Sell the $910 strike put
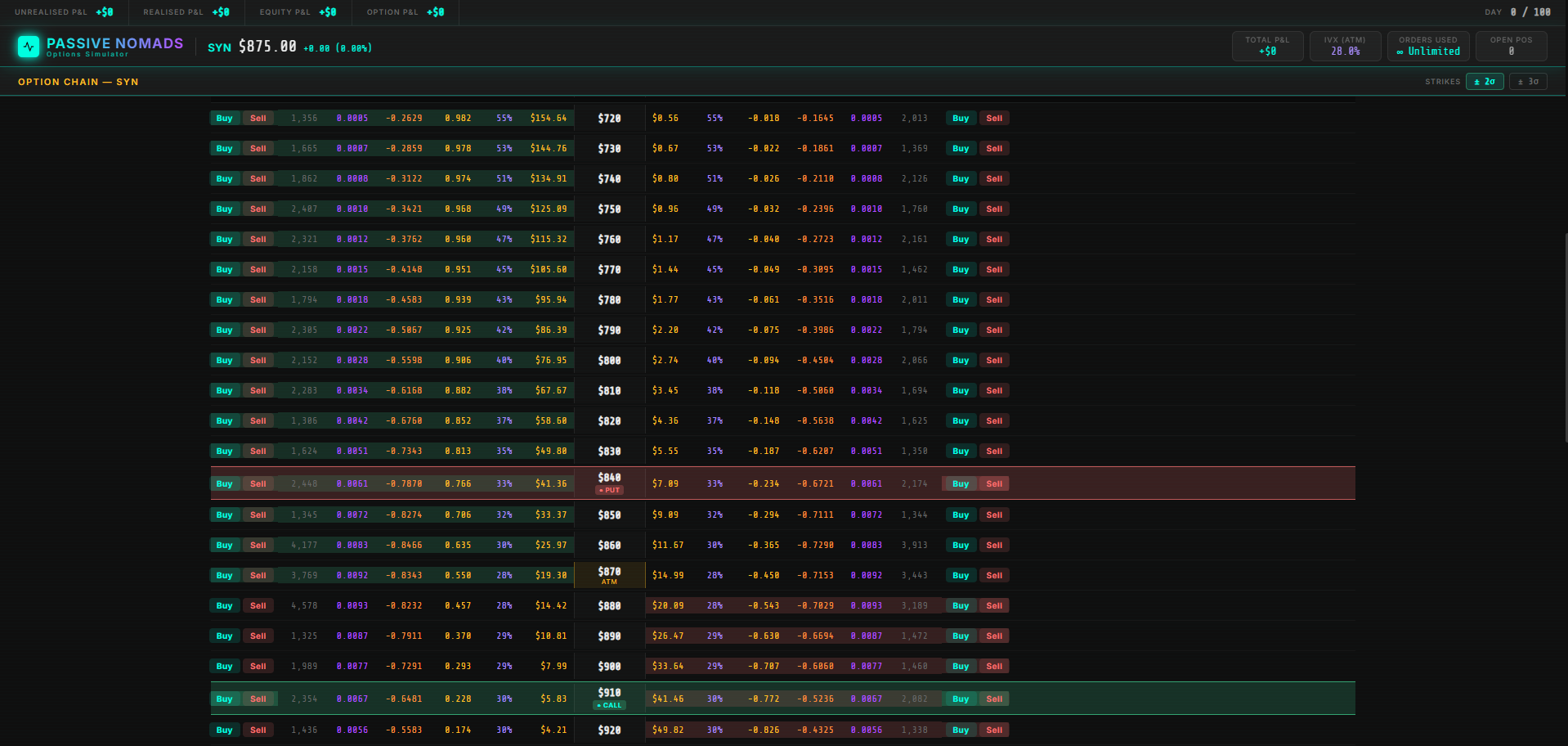 pos(994,699)
